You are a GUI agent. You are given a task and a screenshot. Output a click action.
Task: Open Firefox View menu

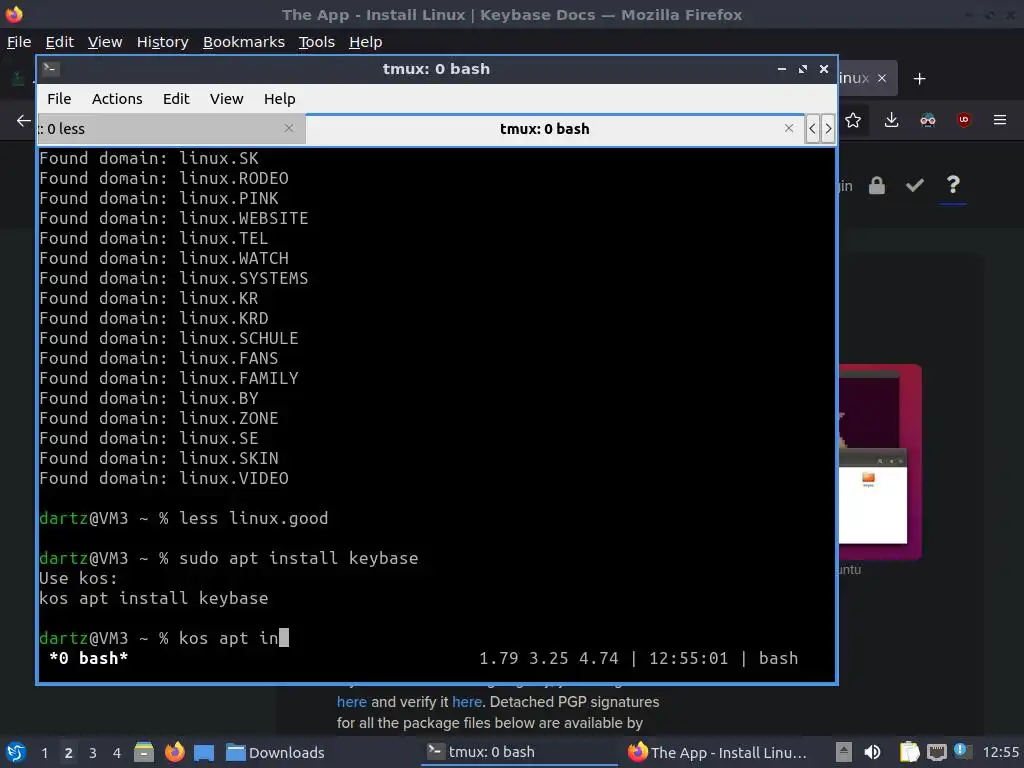click(105, 42)
